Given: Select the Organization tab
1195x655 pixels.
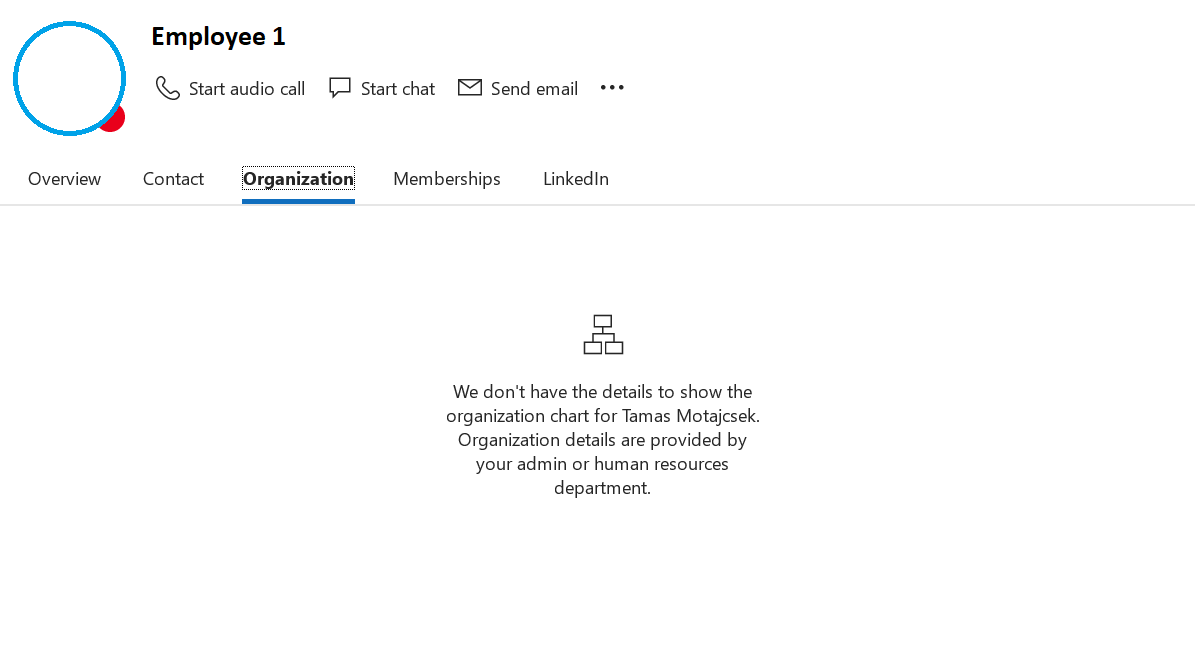Looking at the screenshot, I should [x=298, y=178].
